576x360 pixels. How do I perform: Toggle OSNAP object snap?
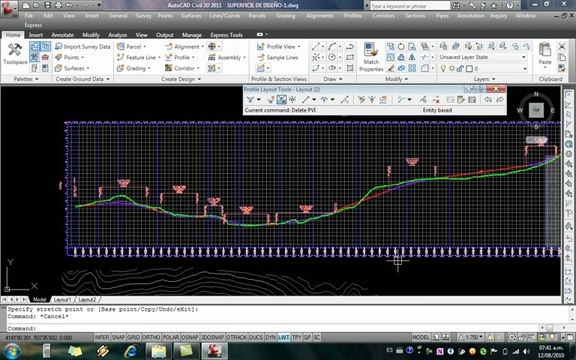pyautogui.click(x=190, y=337)
